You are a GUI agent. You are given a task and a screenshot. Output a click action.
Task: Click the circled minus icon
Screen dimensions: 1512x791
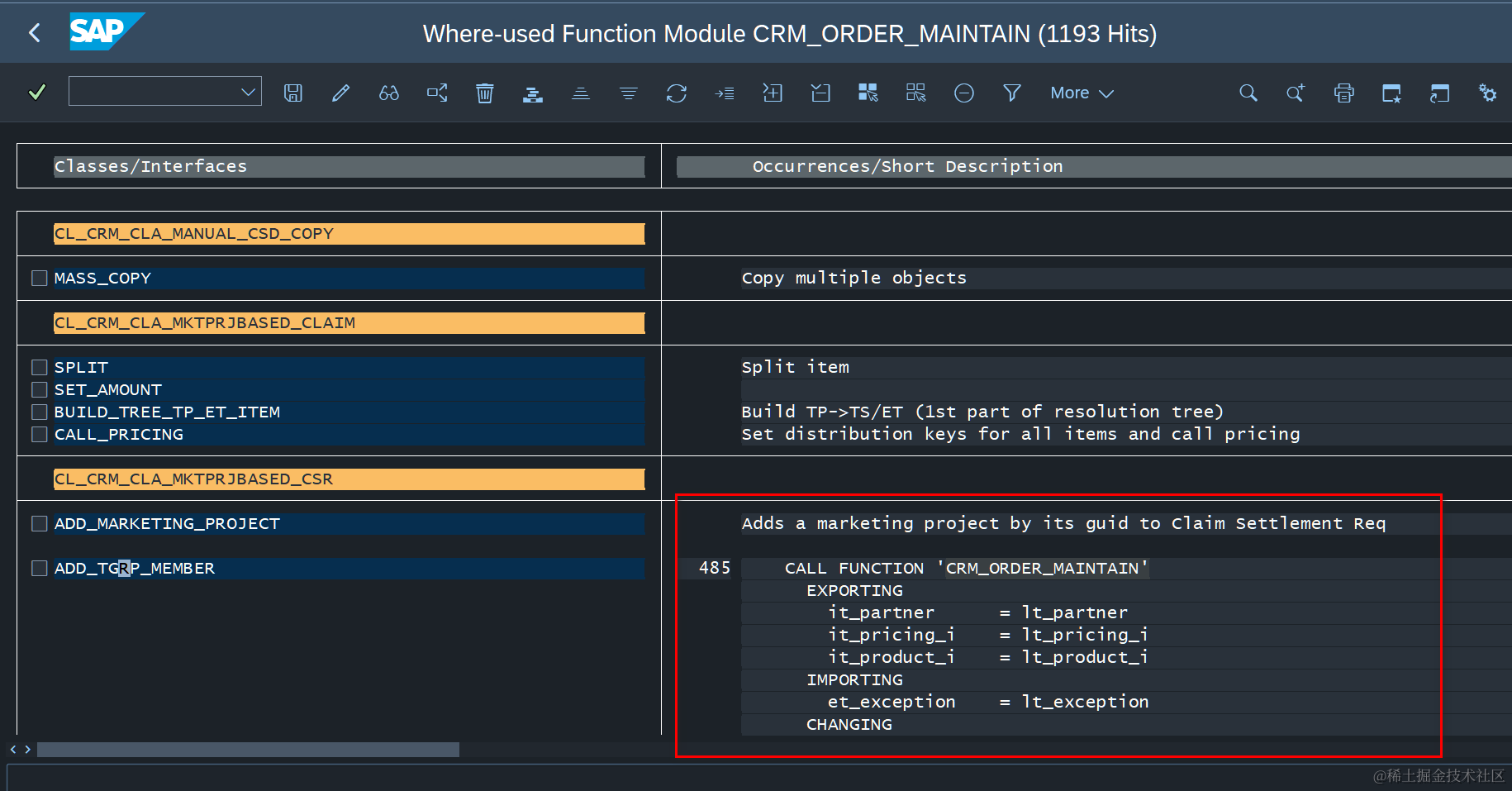[964, 93]
